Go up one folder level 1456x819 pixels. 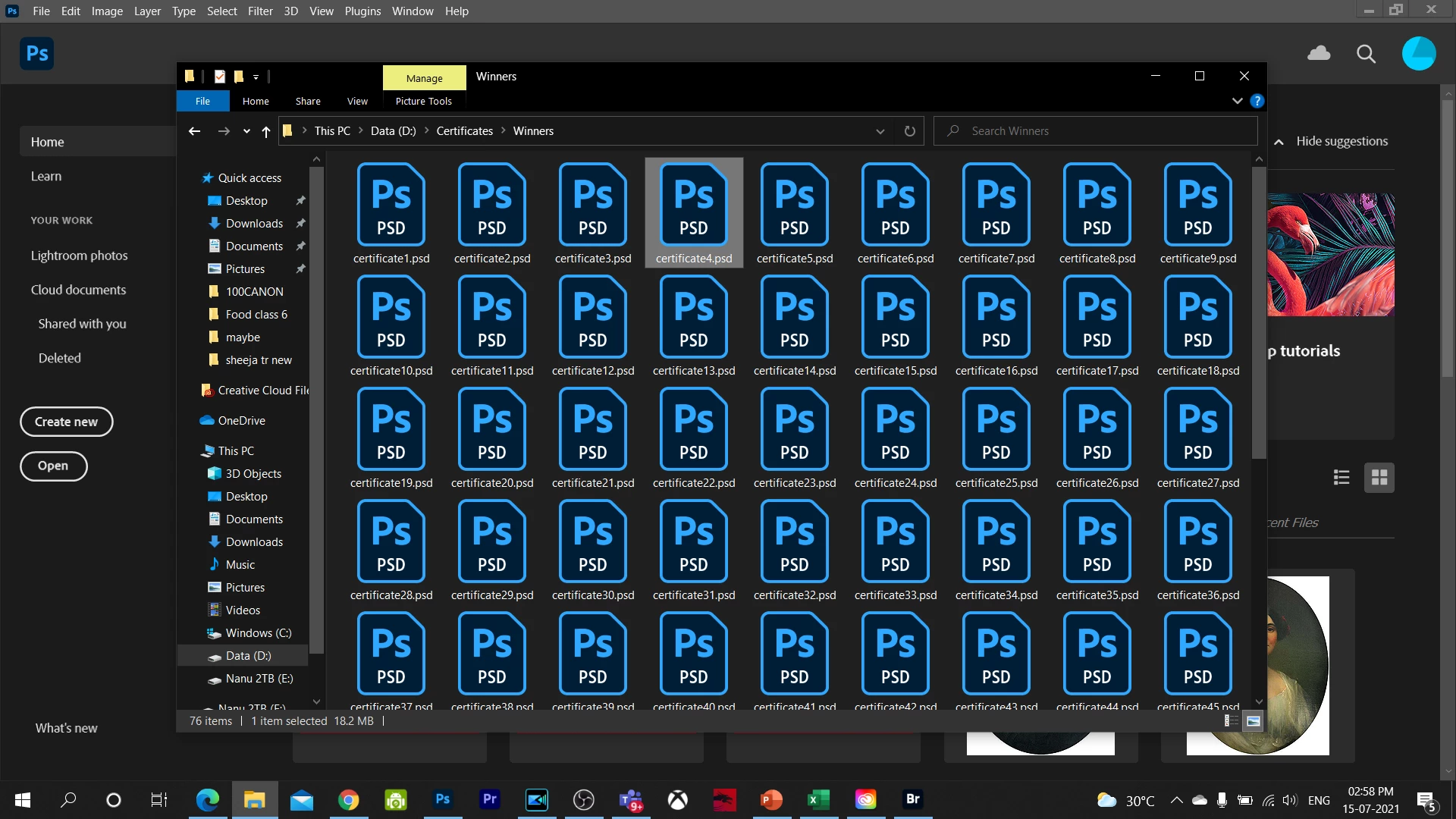click(265, 131)
